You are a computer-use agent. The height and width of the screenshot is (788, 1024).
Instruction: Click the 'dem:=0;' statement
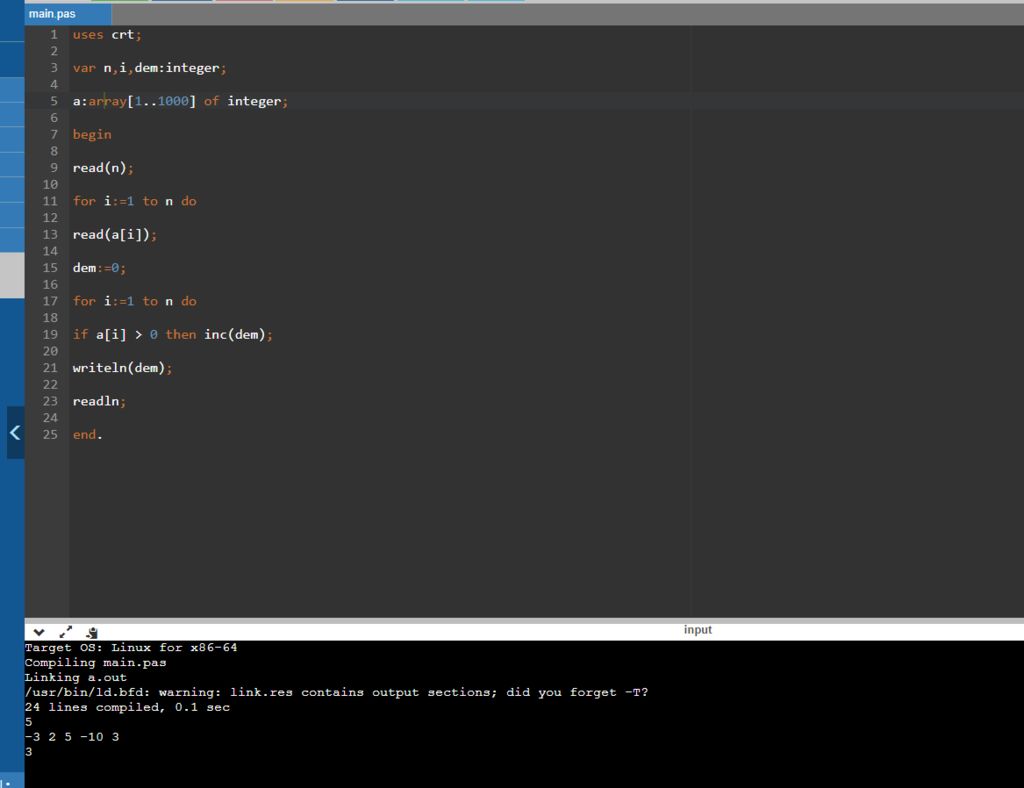click(99, 268)
